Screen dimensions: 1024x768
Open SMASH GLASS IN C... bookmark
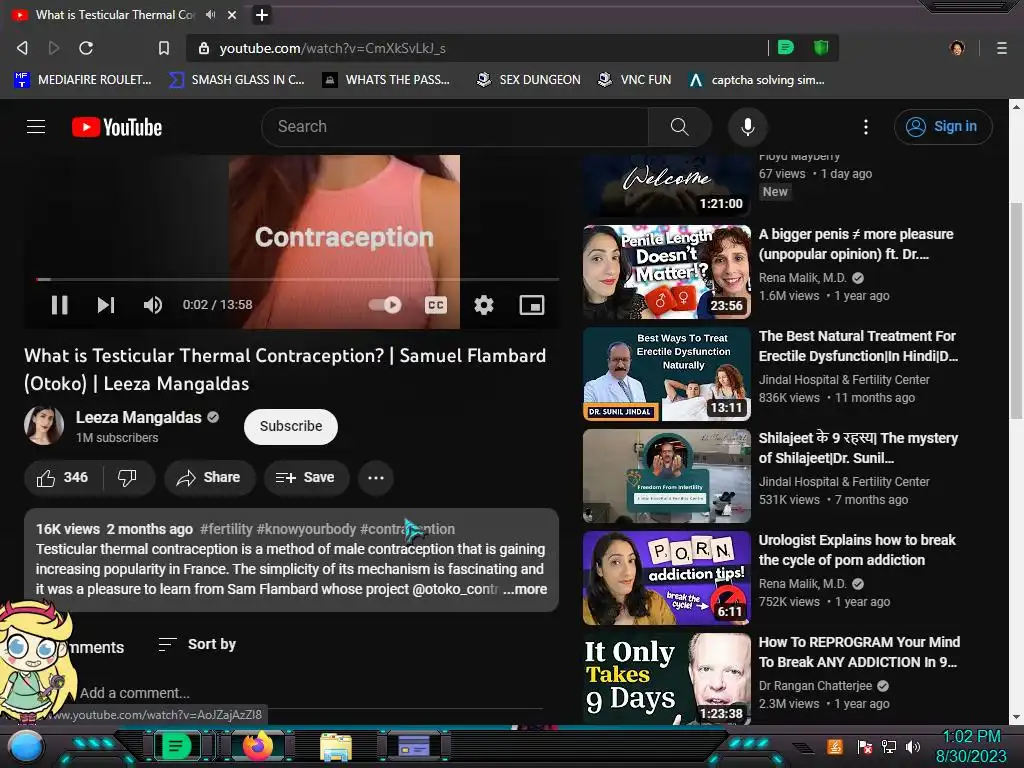click(236, 80)
